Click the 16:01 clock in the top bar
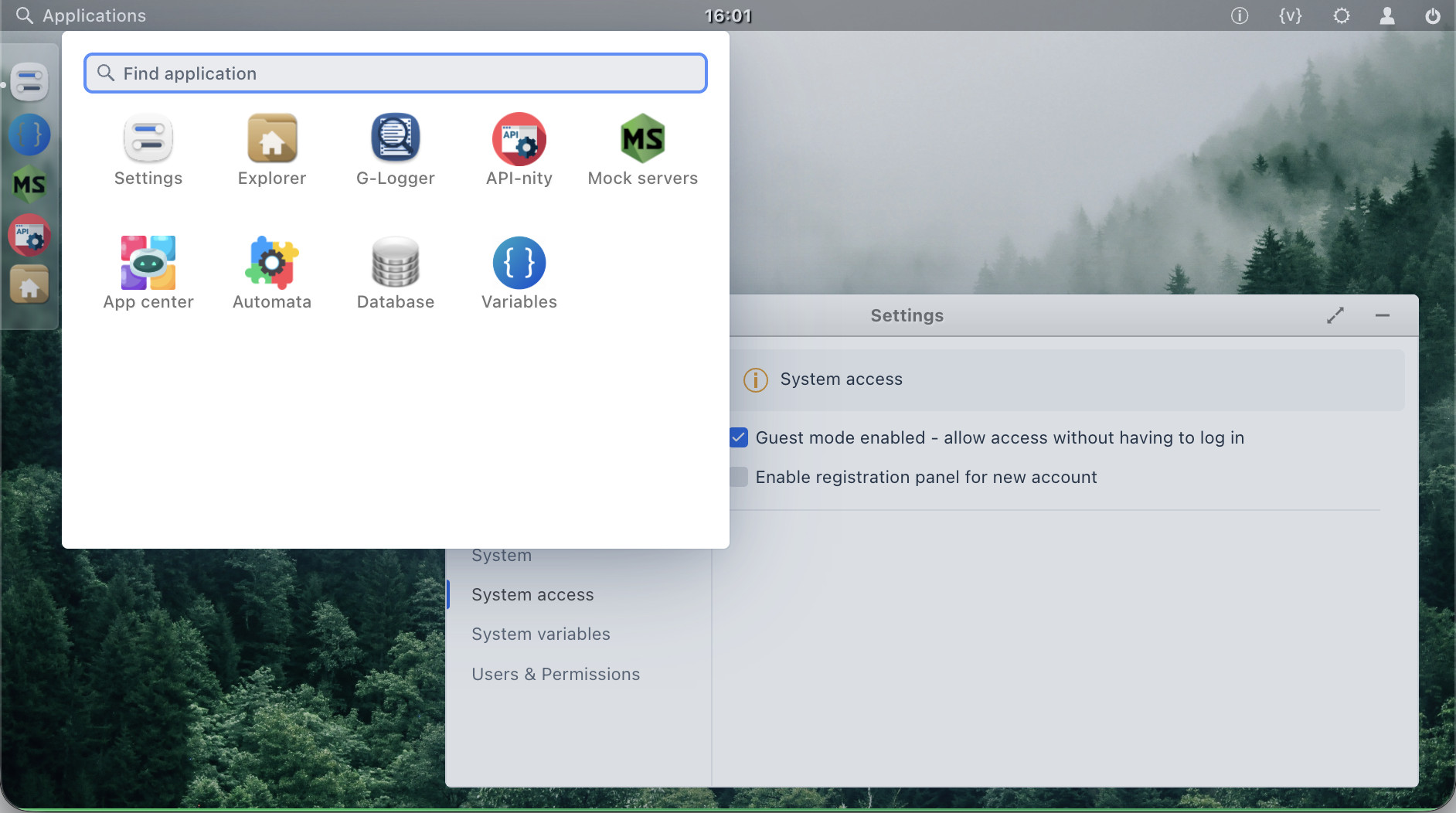 (x=728, y=15)
